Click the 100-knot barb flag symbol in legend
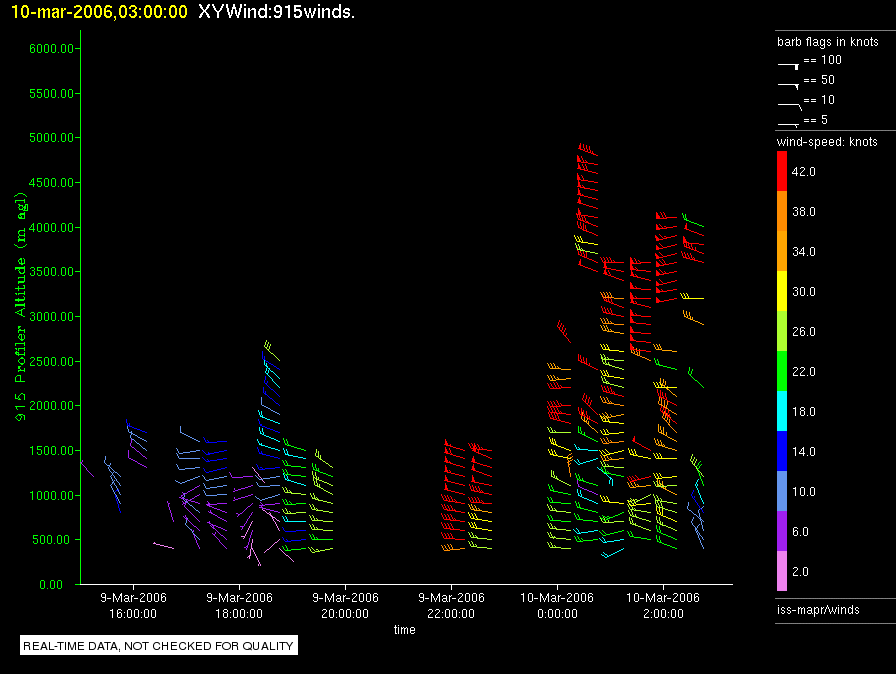The height and width of the screenshot is (674, 896). coord(789,62)
